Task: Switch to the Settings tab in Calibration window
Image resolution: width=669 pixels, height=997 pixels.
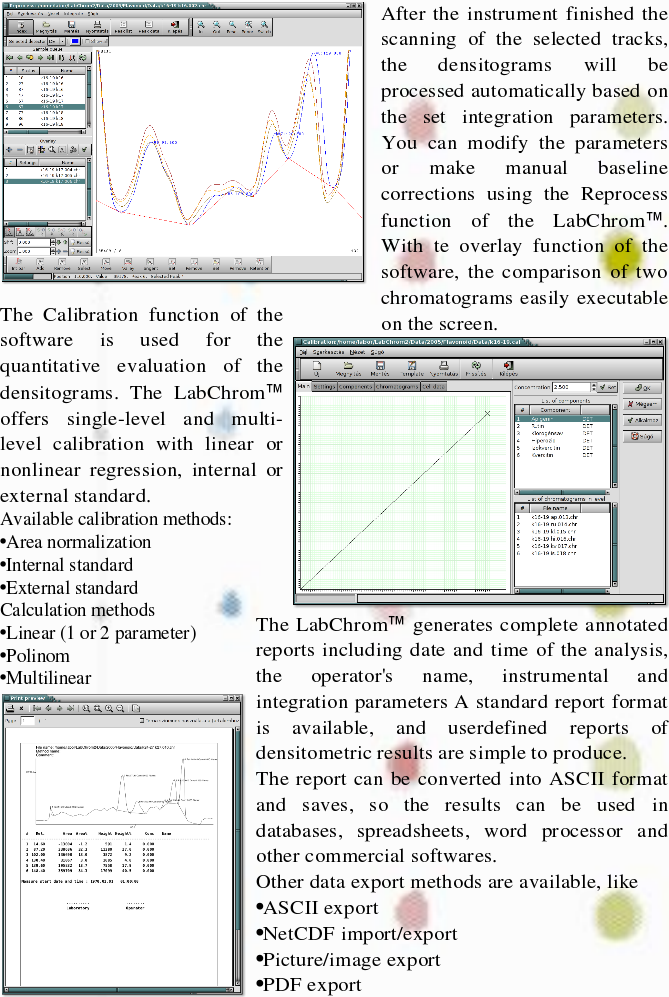Action: pos(324,386)
